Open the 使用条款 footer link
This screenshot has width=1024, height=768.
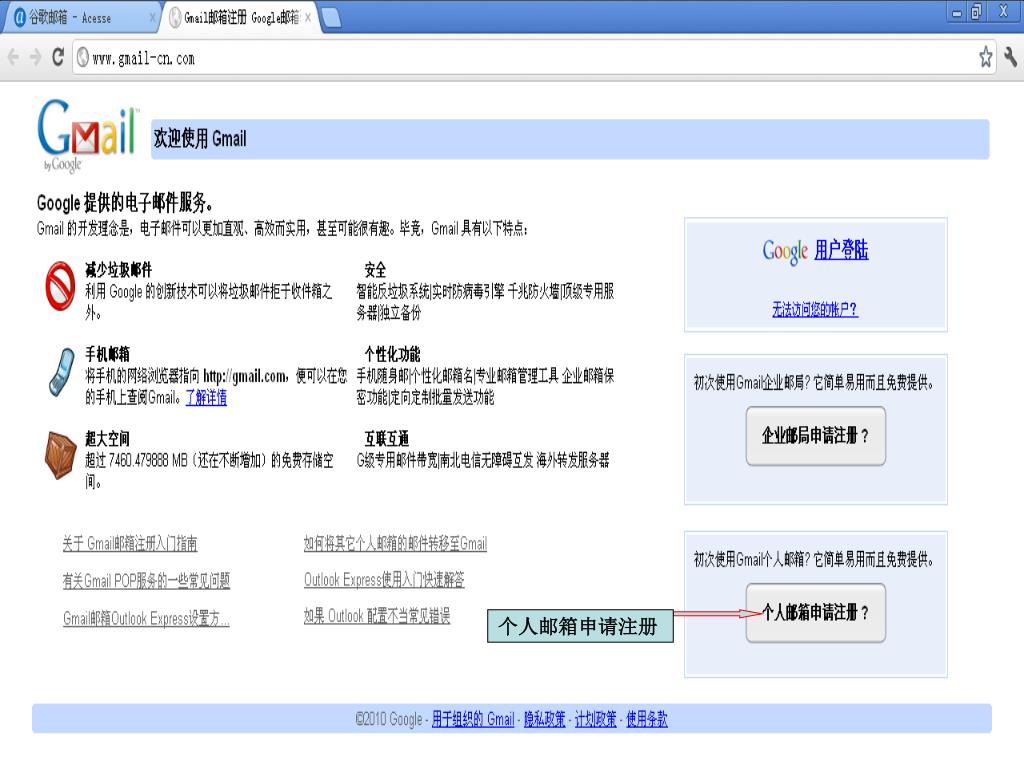[x=647, y=719]
